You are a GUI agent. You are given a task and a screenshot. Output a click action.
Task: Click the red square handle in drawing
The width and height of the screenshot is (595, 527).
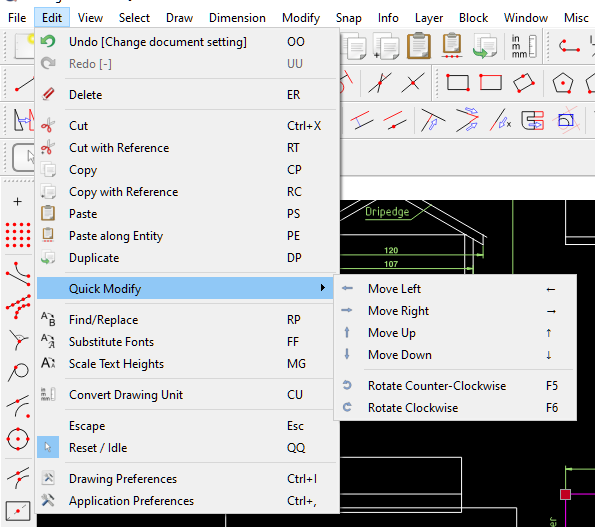[x=565, y=494]
